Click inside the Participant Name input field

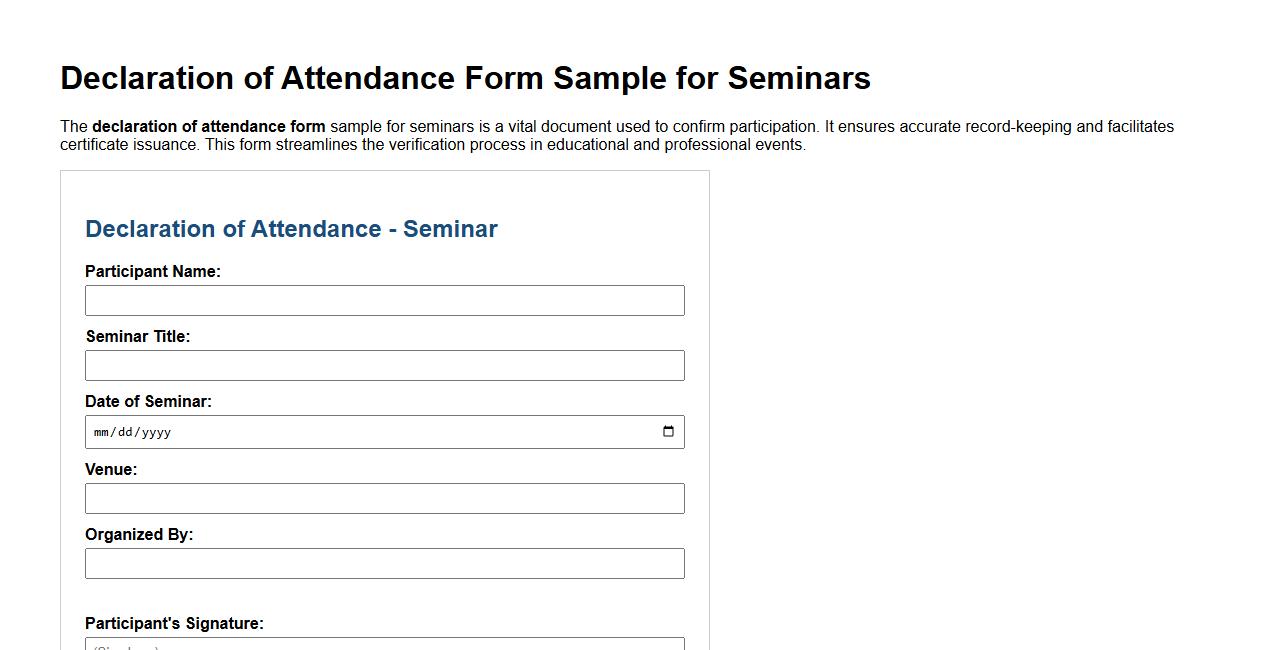[x=384, y=300]
